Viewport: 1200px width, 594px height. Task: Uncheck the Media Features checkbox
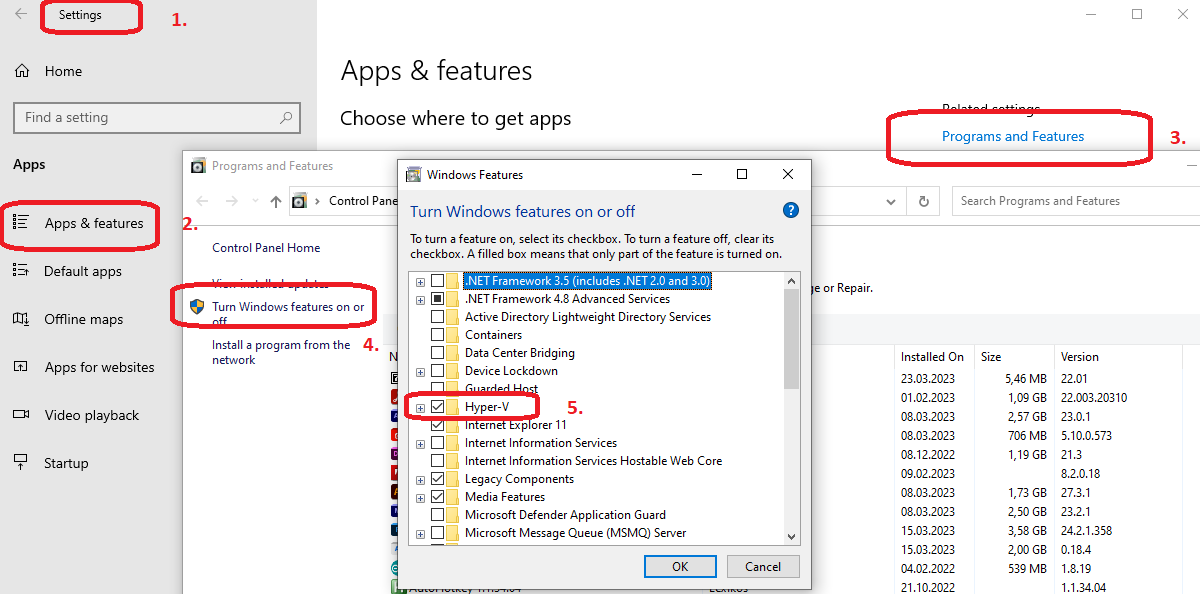[437, 497]
